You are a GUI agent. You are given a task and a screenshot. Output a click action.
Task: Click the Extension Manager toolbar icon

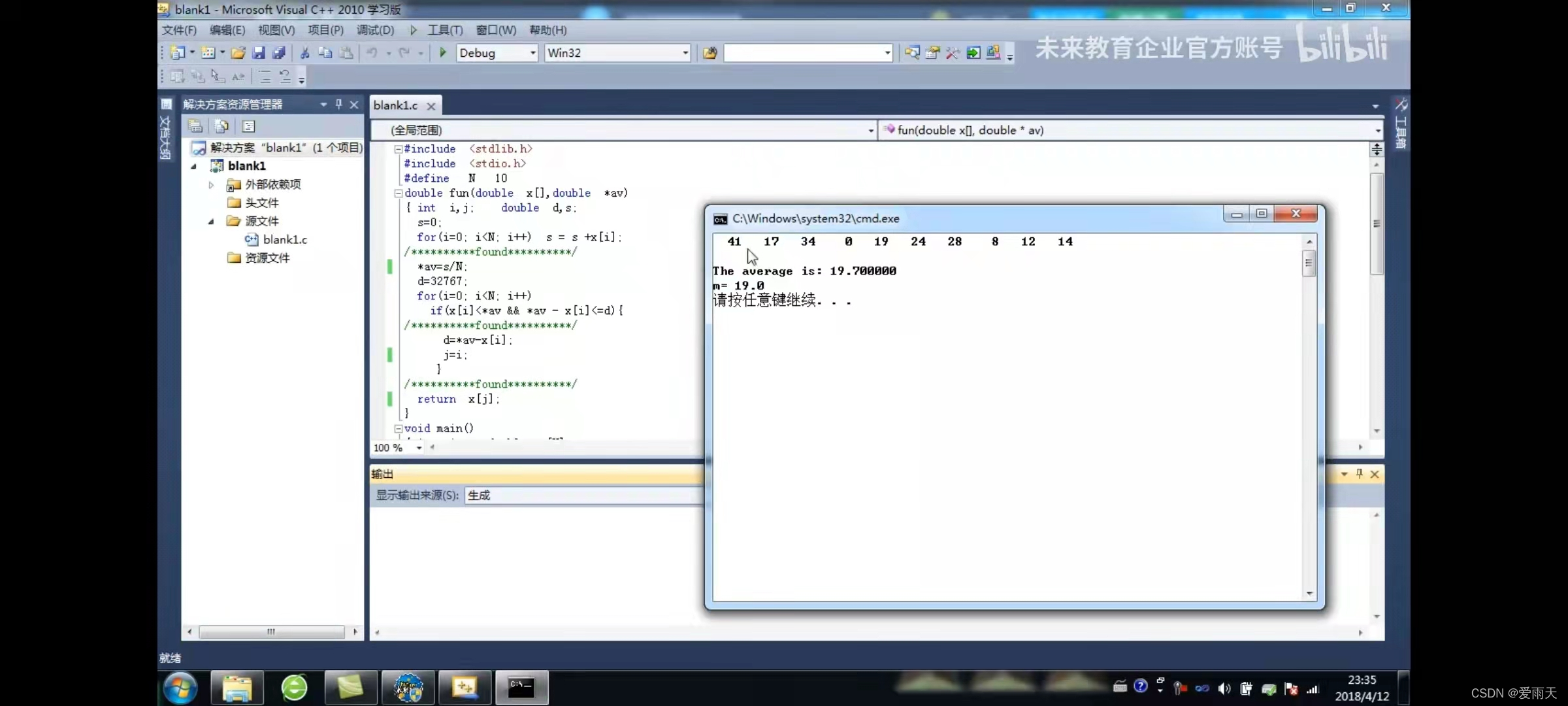tap(993, 53)
